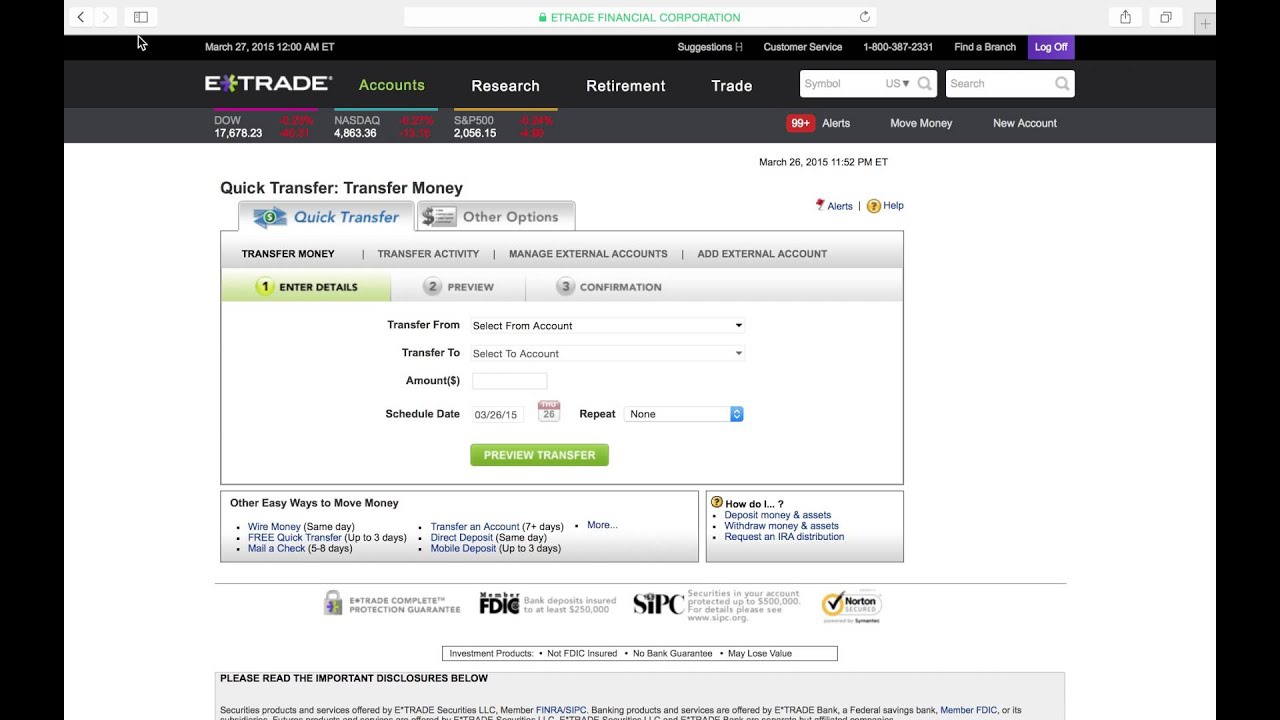Image resolution: width=1280 pixels, height=720 pixels.
Task: Open the schedule date calendar icon
Action: click(x=549, y=411)
